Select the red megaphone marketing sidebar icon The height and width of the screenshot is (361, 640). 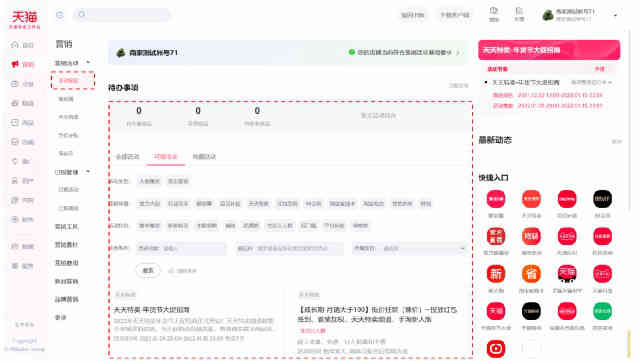(15, 64)
